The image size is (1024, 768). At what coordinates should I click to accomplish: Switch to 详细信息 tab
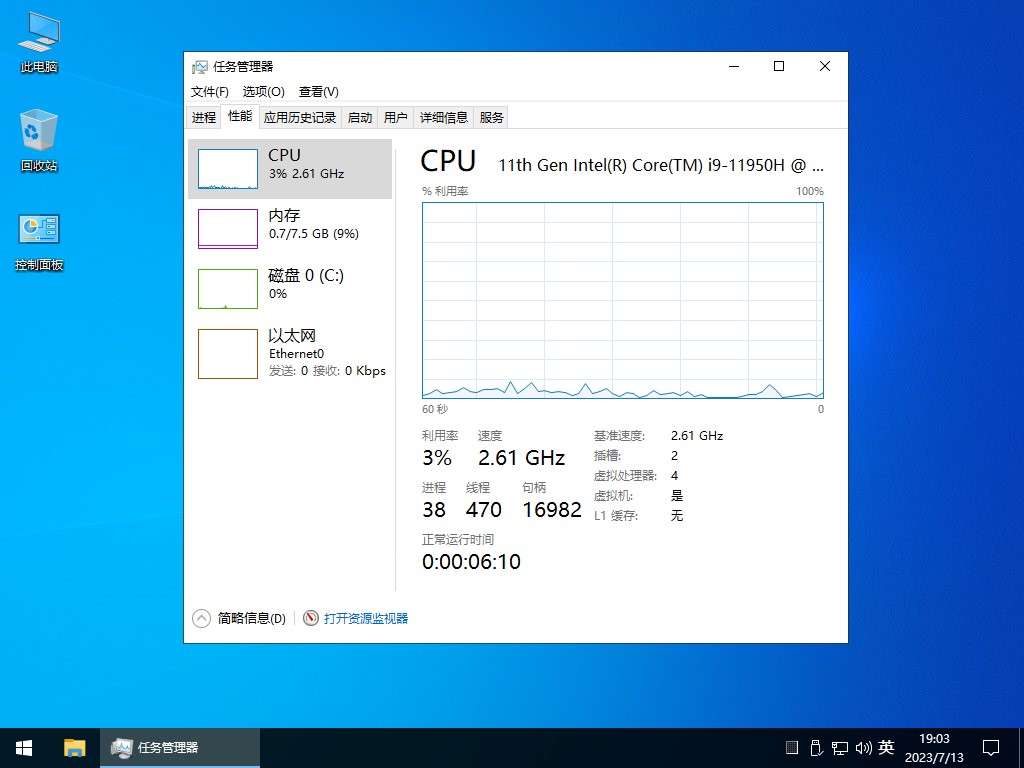[443, 118]
